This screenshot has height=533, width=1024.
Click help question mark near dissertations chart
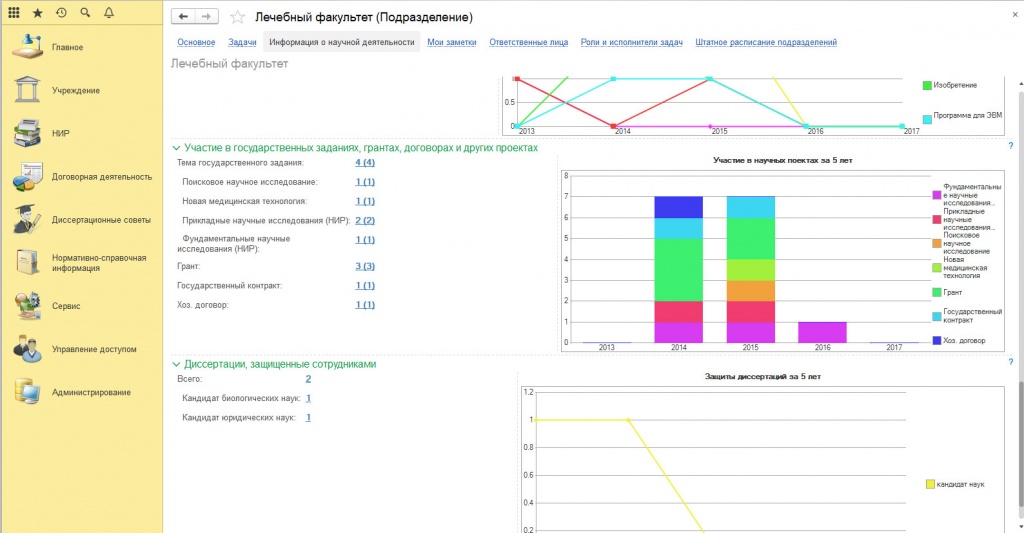point(1010,362)
